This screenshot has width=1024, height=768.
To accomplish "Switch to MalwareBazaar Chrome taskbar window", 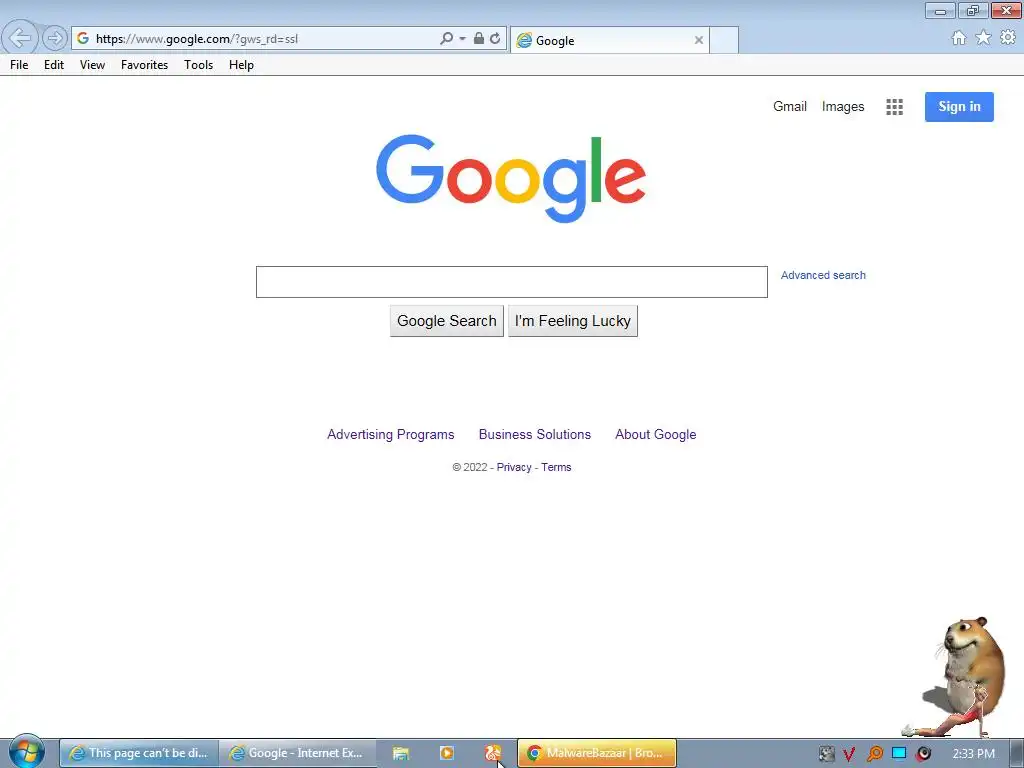I will [597, 753].
